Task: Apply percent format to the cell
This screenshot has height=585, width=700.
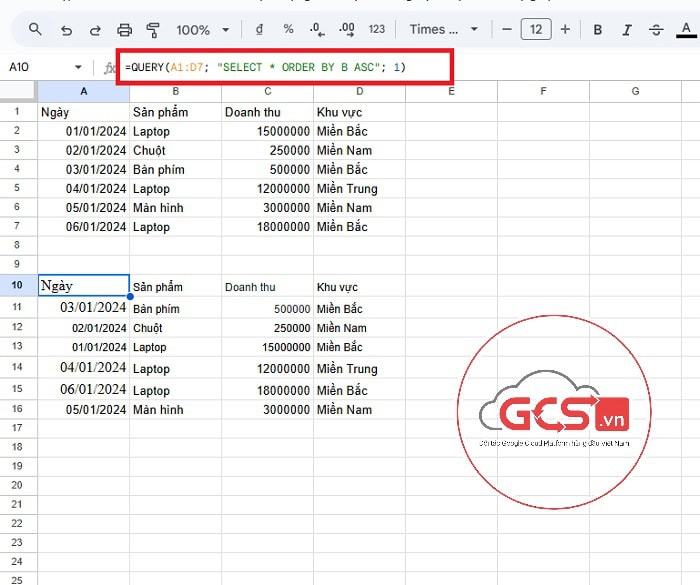Action: click(x=288, y=30)
